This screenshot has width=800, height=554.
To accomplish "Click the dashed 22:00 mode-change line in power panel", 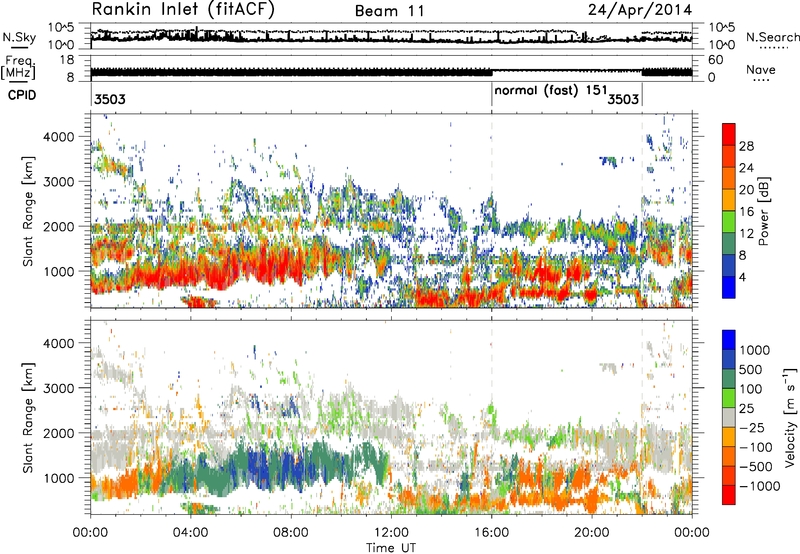I will (x=642, y=211).
